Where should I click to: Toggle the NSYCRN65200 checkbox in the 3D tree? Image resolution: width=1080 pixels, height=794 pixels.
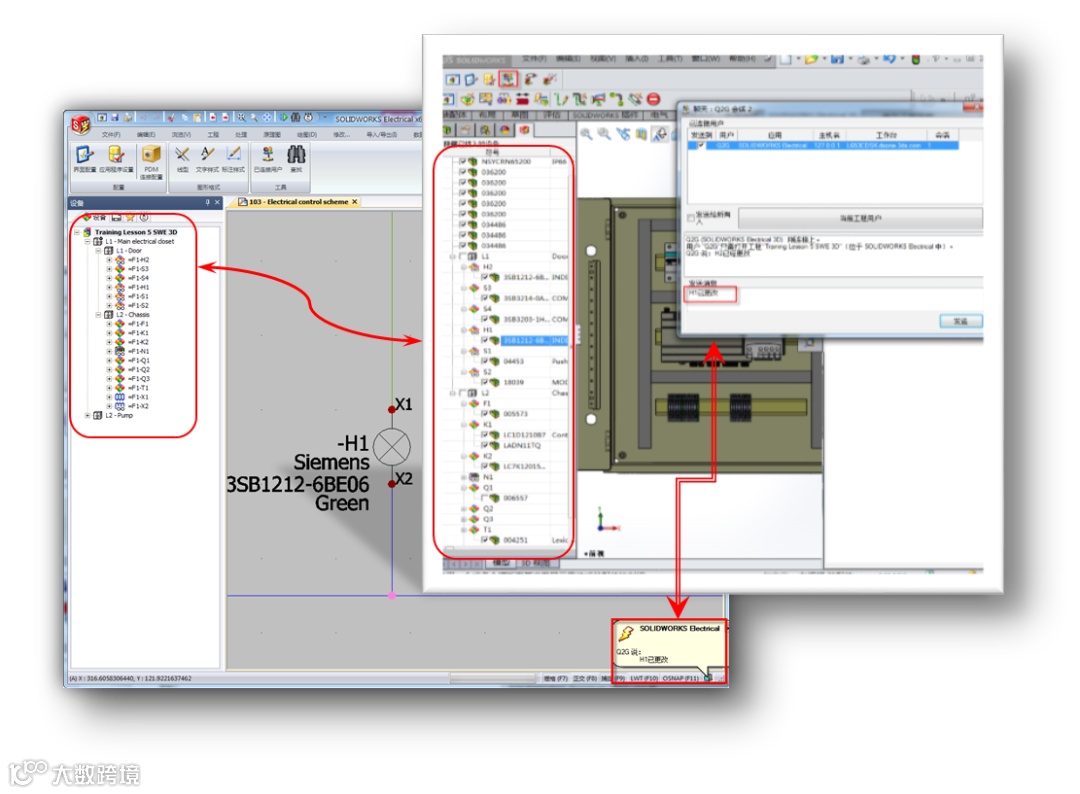pos(462,161)
